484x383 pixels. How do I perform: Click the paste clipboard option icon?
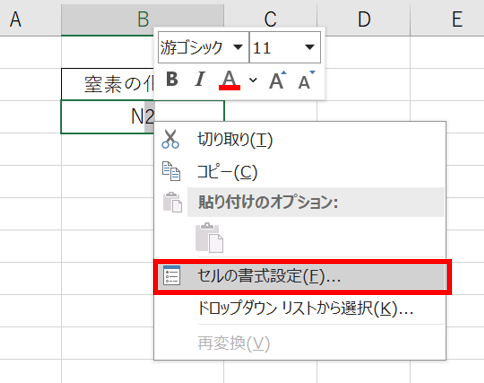[209, 238]
